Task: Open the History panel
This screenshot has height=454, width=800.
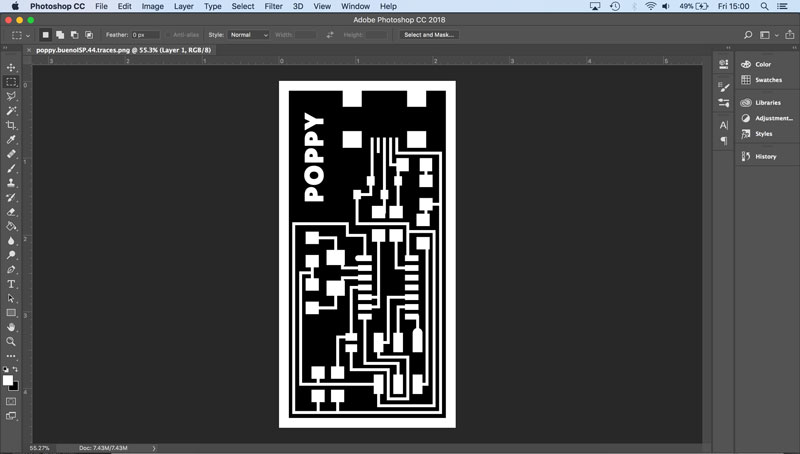Action: coord(766,156)
